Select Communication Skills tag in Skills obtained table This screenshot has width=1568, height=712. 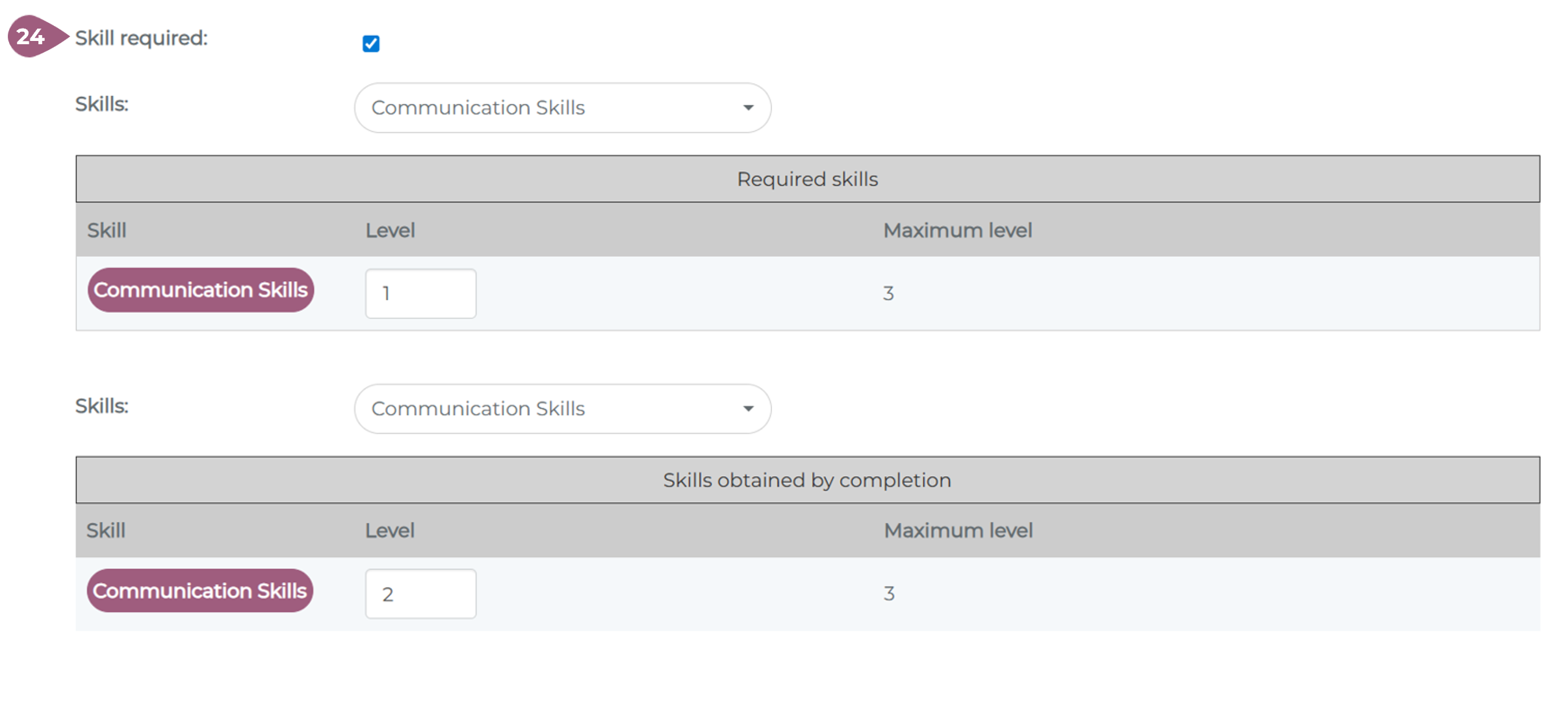point(200,591)
